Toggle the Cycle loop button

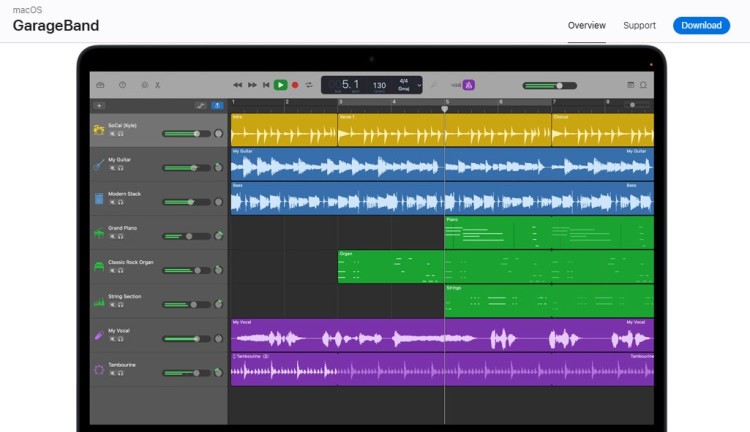point(309,85)
